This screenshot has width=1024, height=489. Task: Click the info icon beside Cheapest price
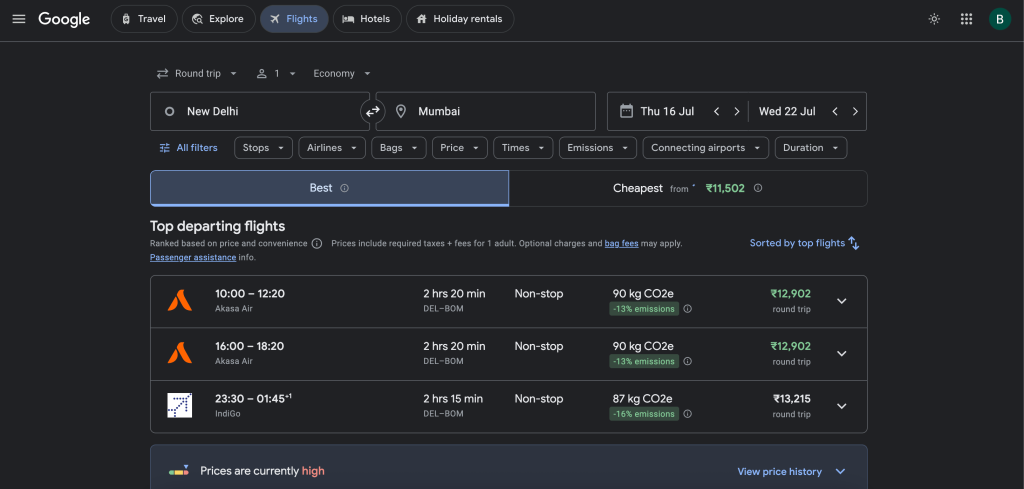point(758,188)
